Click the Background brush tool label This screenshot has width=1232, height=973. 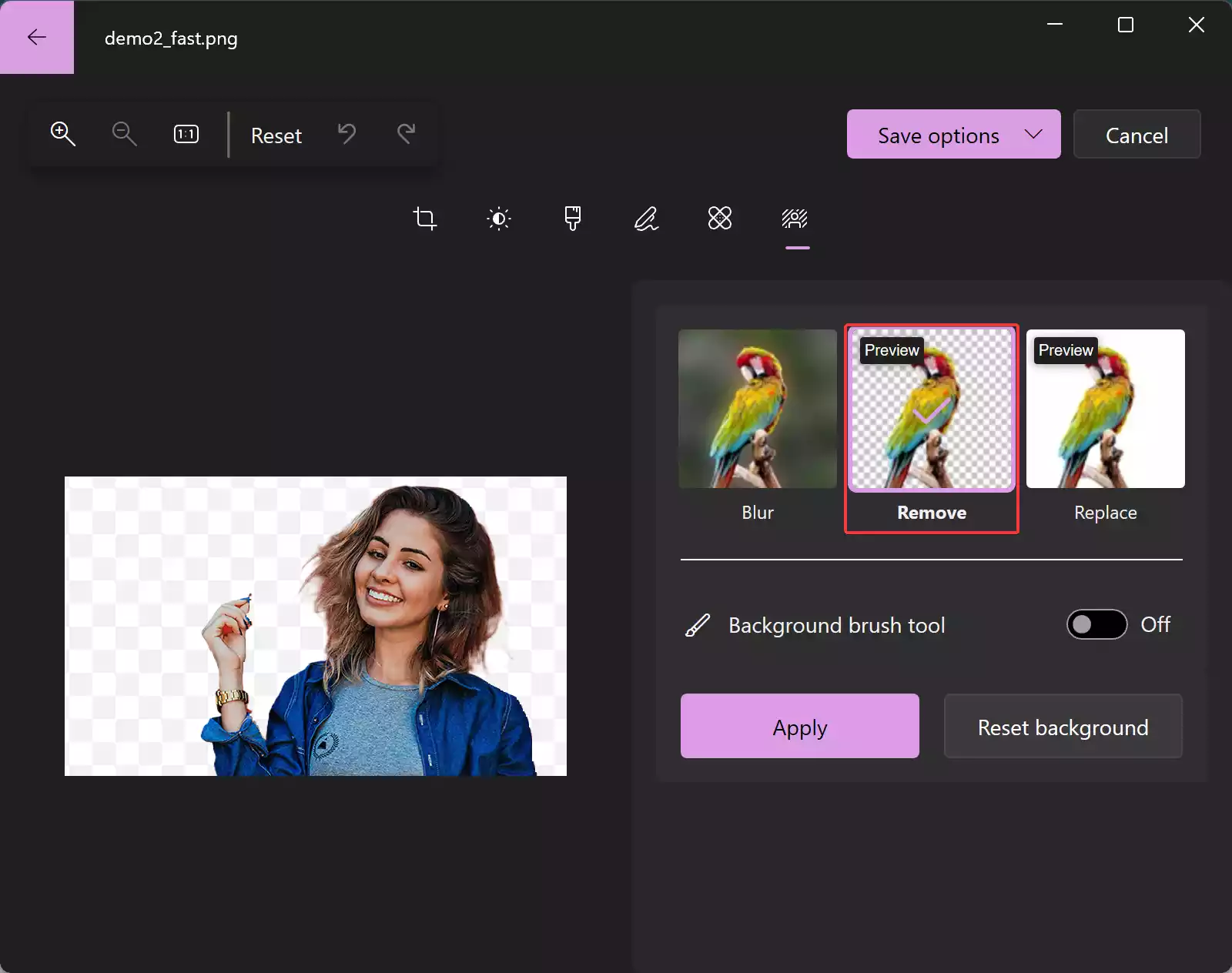coord(836,625)
